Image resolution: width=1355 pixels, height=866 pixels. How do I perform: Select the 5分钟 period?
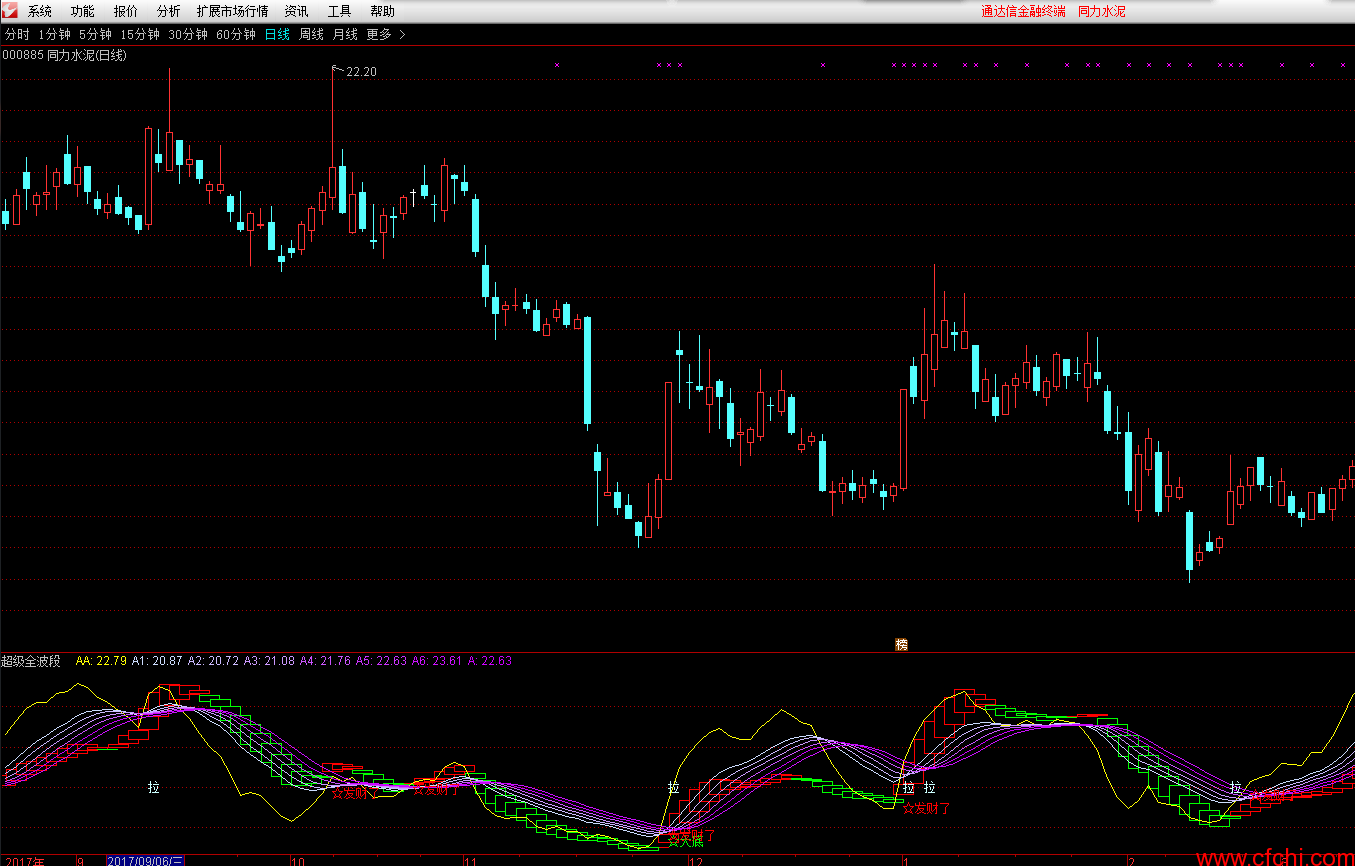95,34
